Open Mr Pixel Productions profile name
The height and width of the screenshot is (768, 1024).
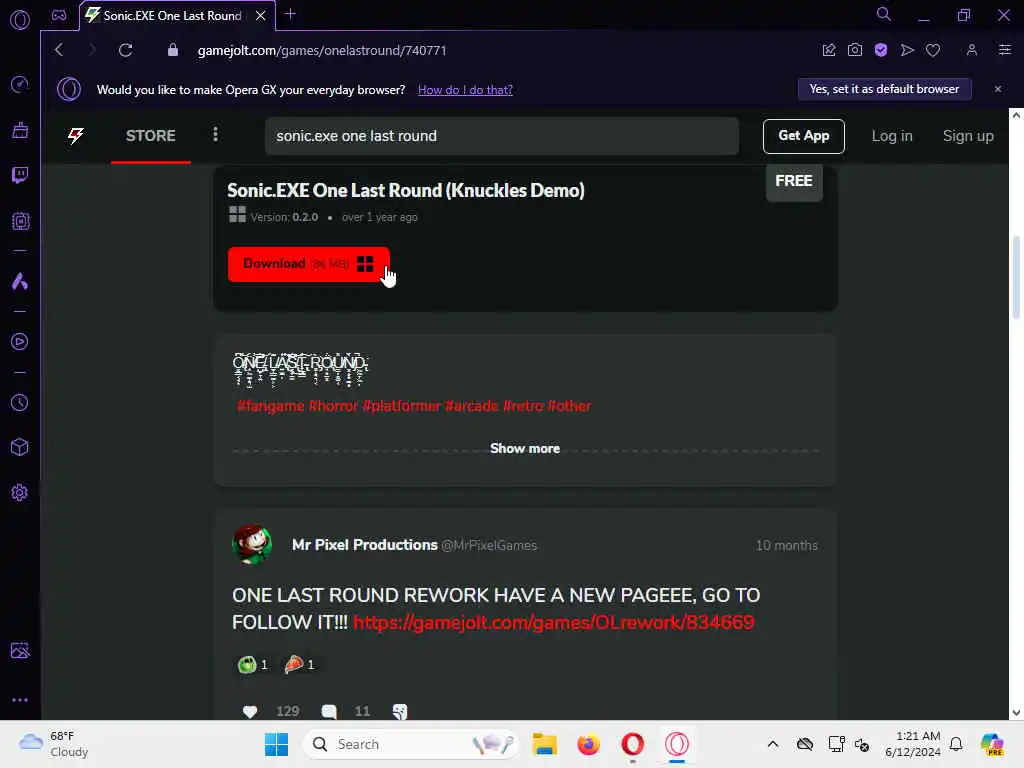(x=364, y=545)
